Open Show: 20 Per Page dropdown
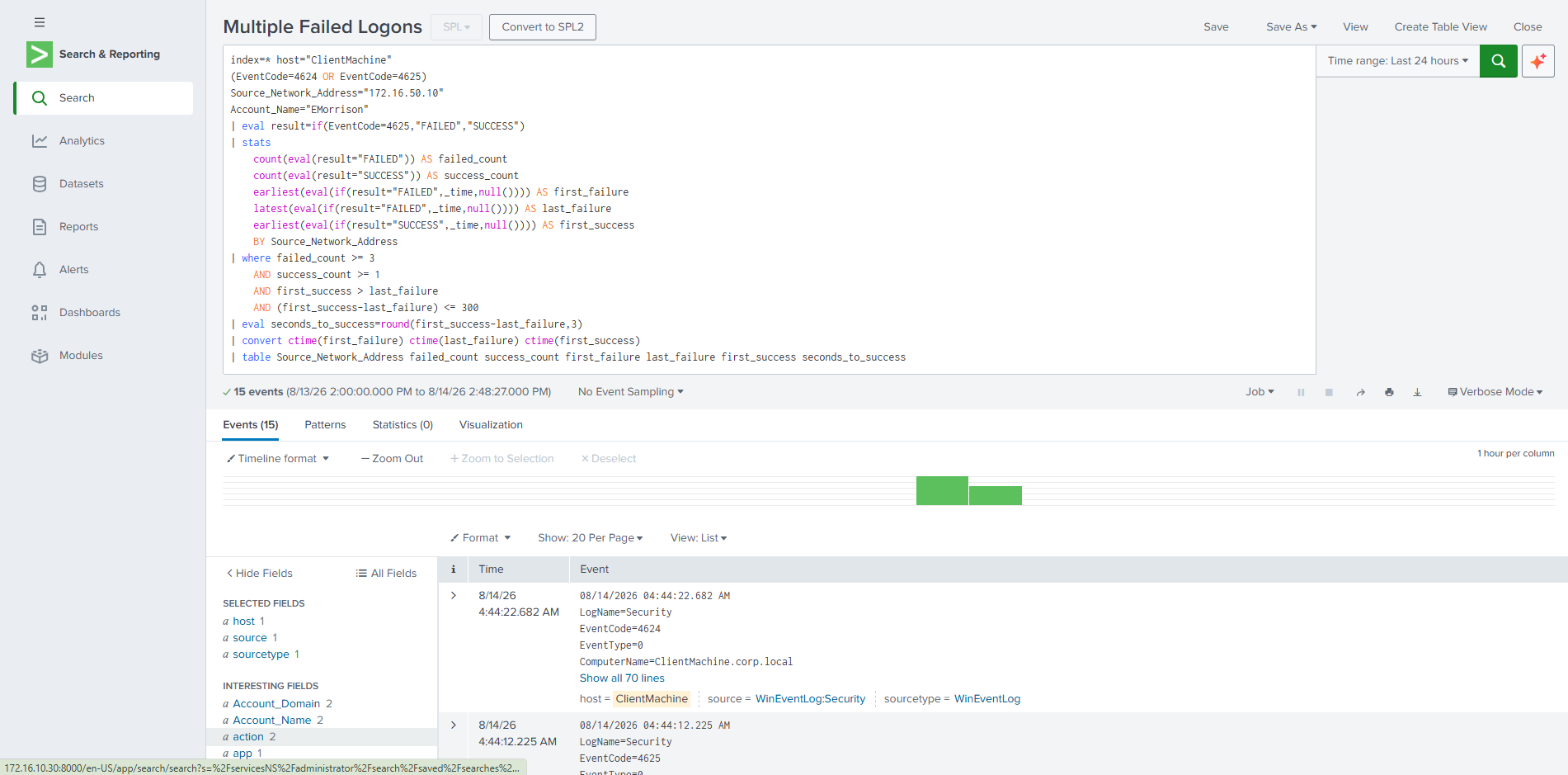1568x775 pixels. coord(590,538)
